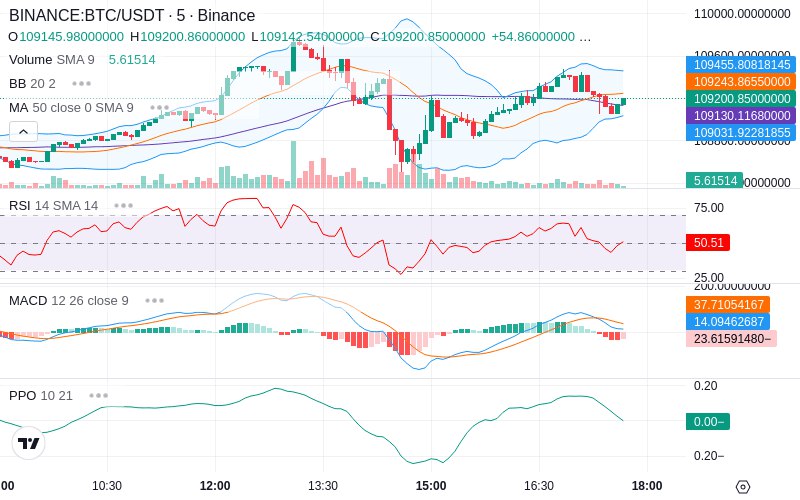Open more options for PPO 10 21
The width and height of the screenshot is (800, 500).
tap(98, 395)
